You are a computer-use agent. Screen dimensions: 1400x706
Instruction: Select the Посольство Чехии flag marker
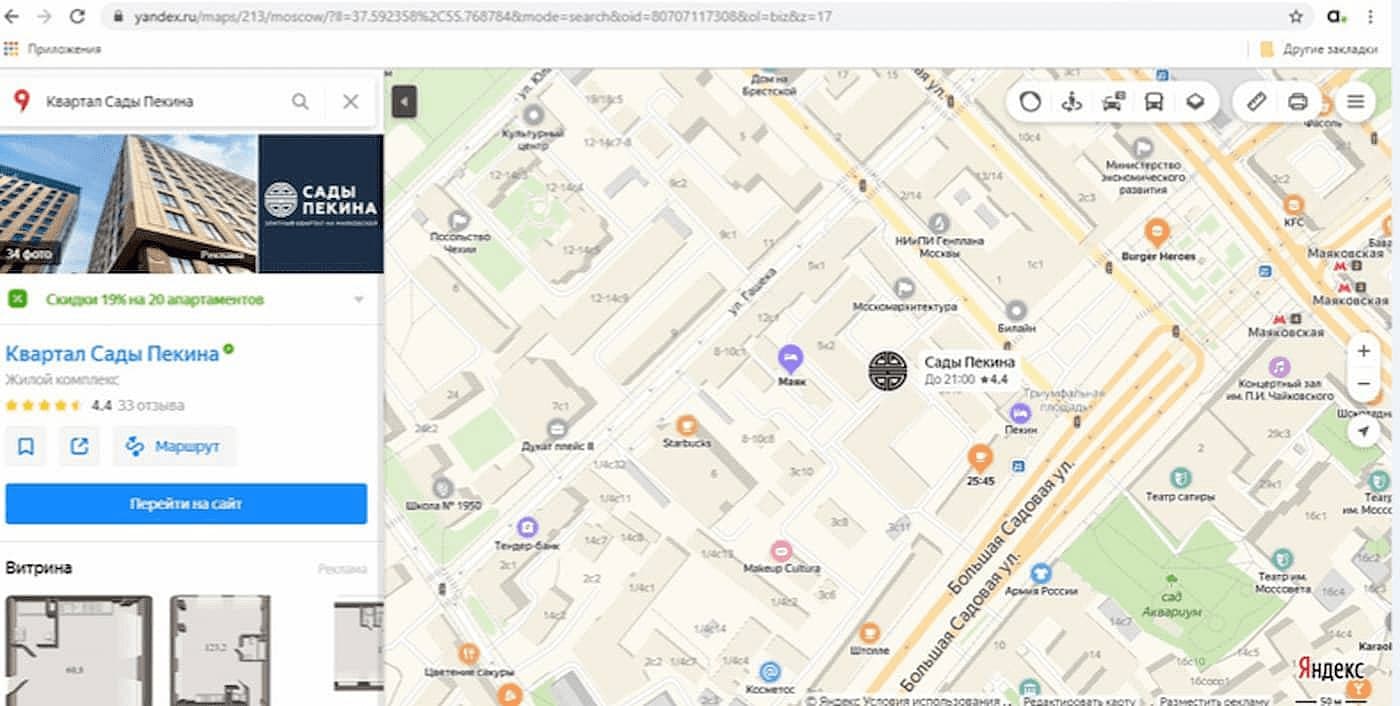459,219
